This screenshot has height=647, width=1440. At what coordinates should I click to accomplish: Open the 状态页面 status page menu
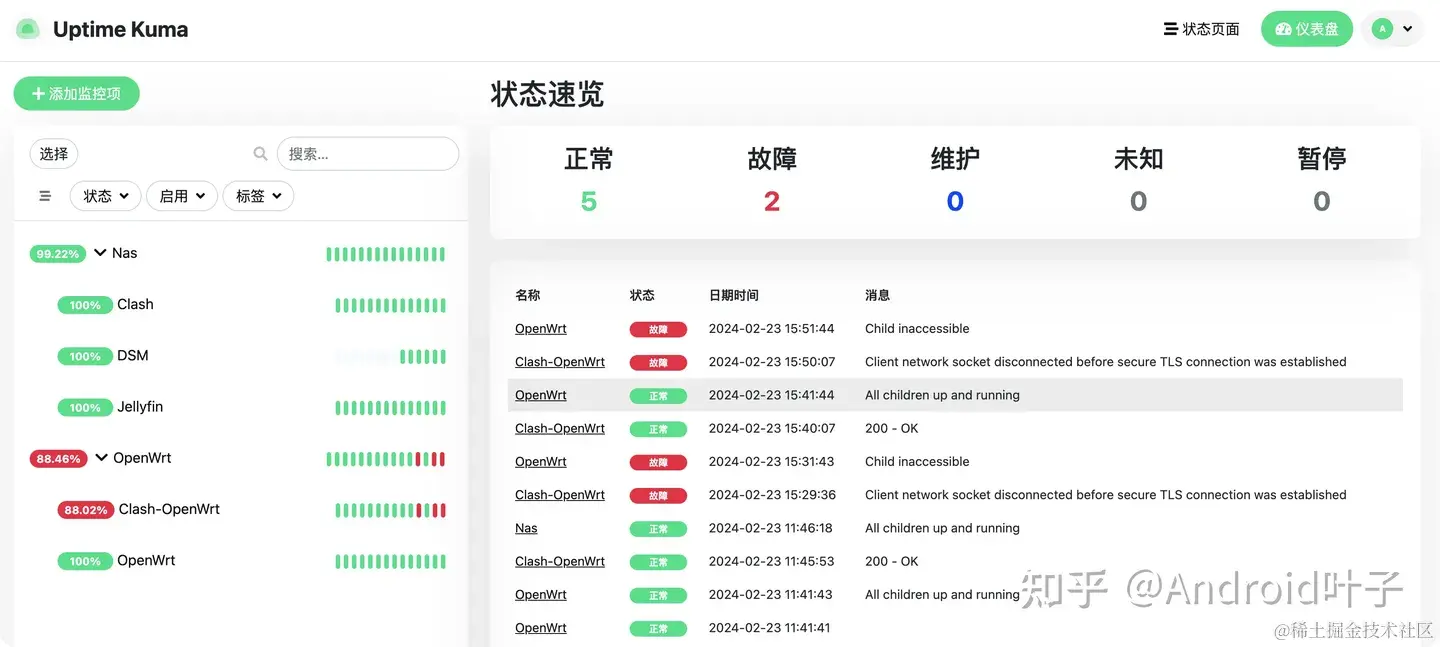(1202, 29)
